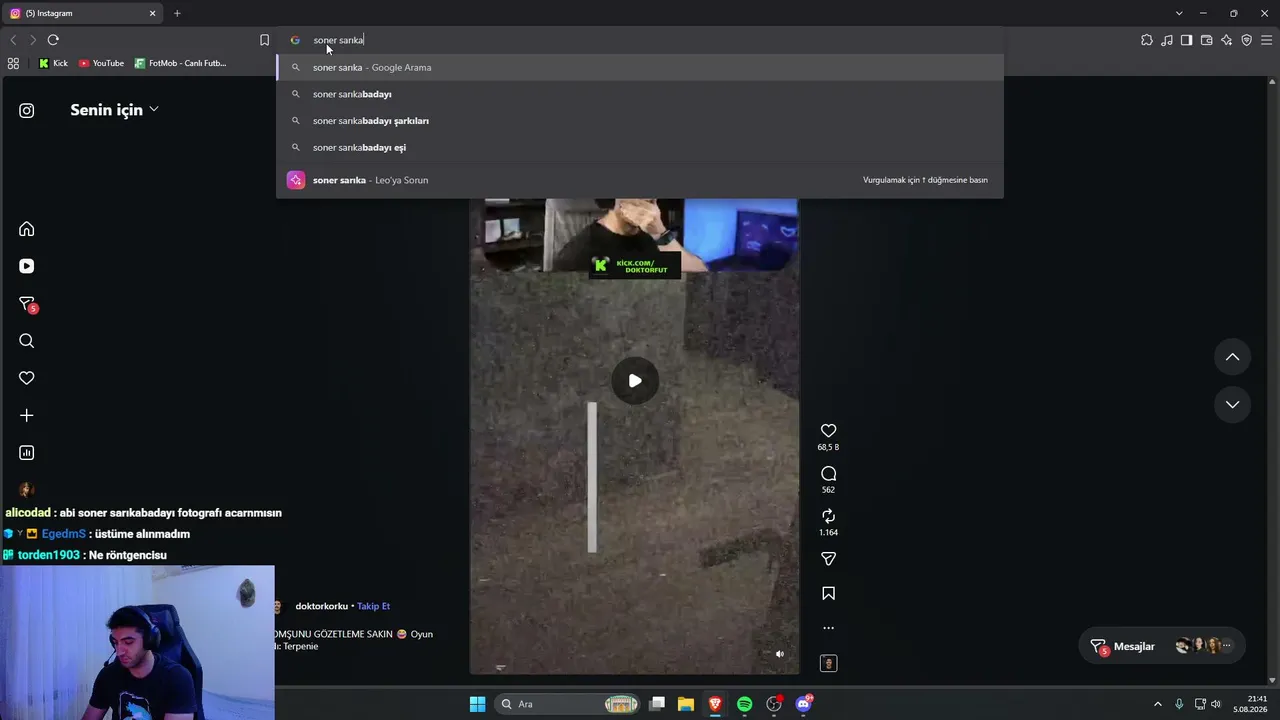1280x720 pixels.
Task: Go forward in the browser
Action: [33, 40]
